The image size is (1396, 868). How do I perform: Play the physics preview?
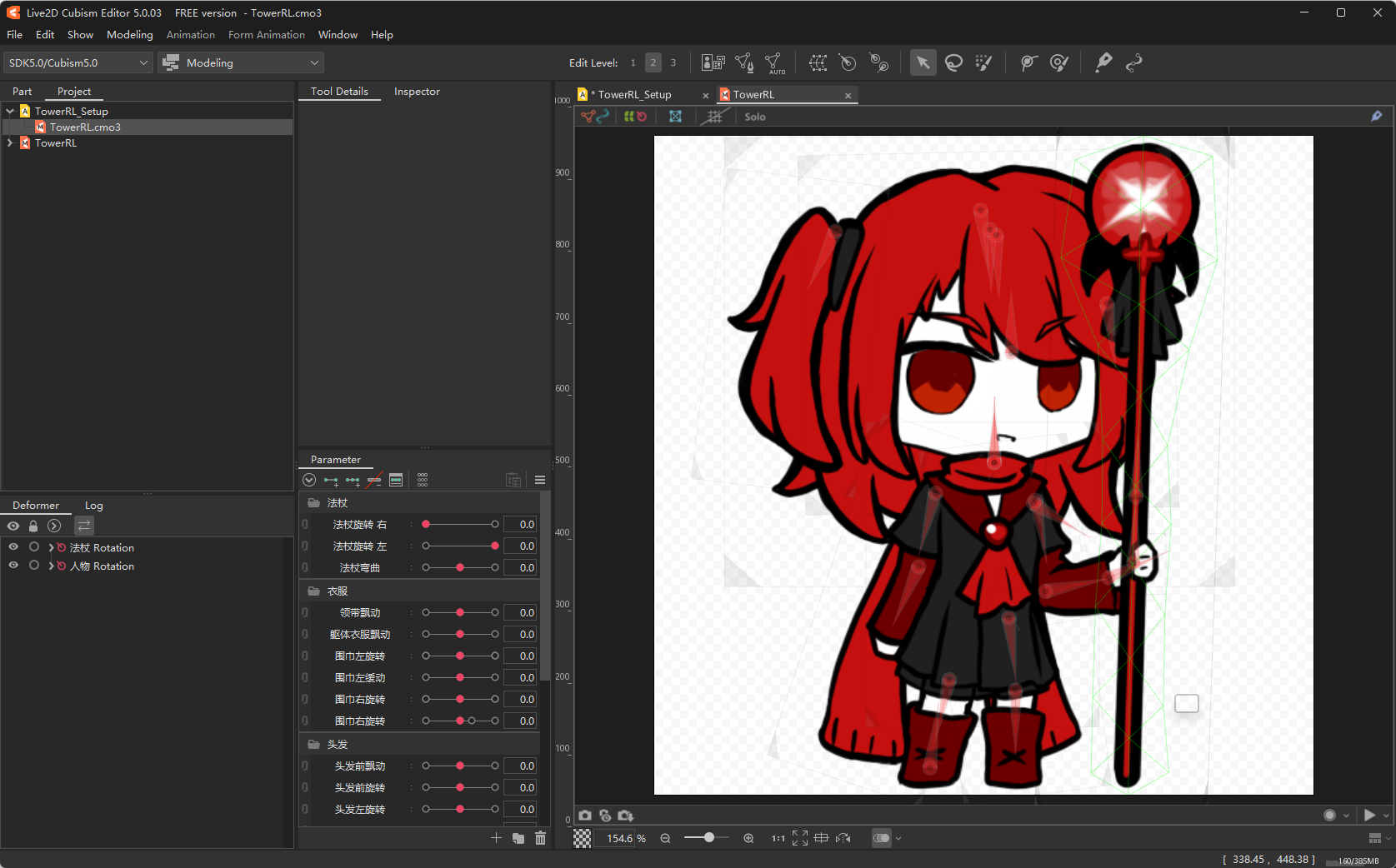click(x=1369, y=816)
